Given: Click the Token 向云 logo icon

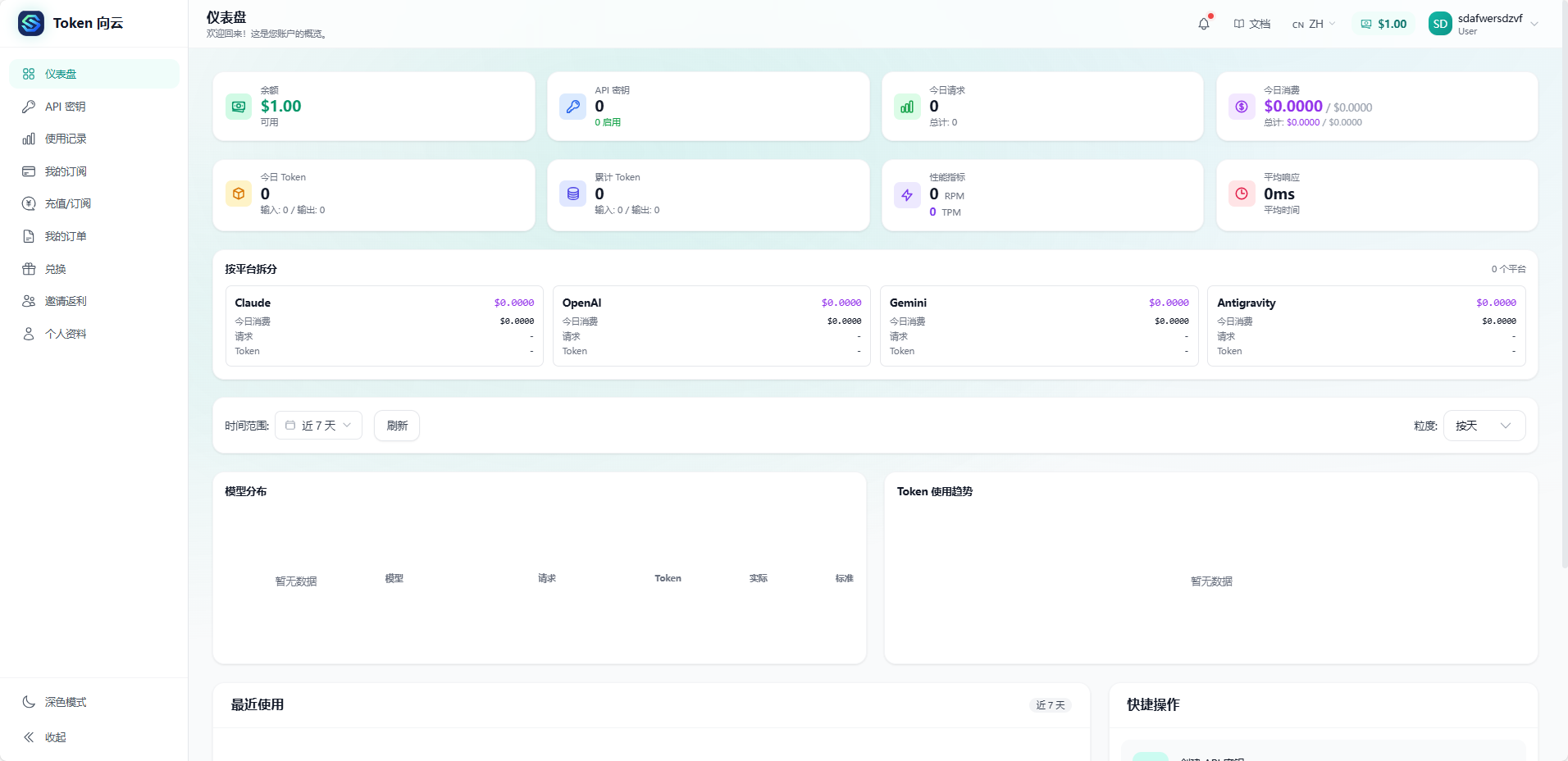Looking at the screenshot, I should [x=31, y=23].
